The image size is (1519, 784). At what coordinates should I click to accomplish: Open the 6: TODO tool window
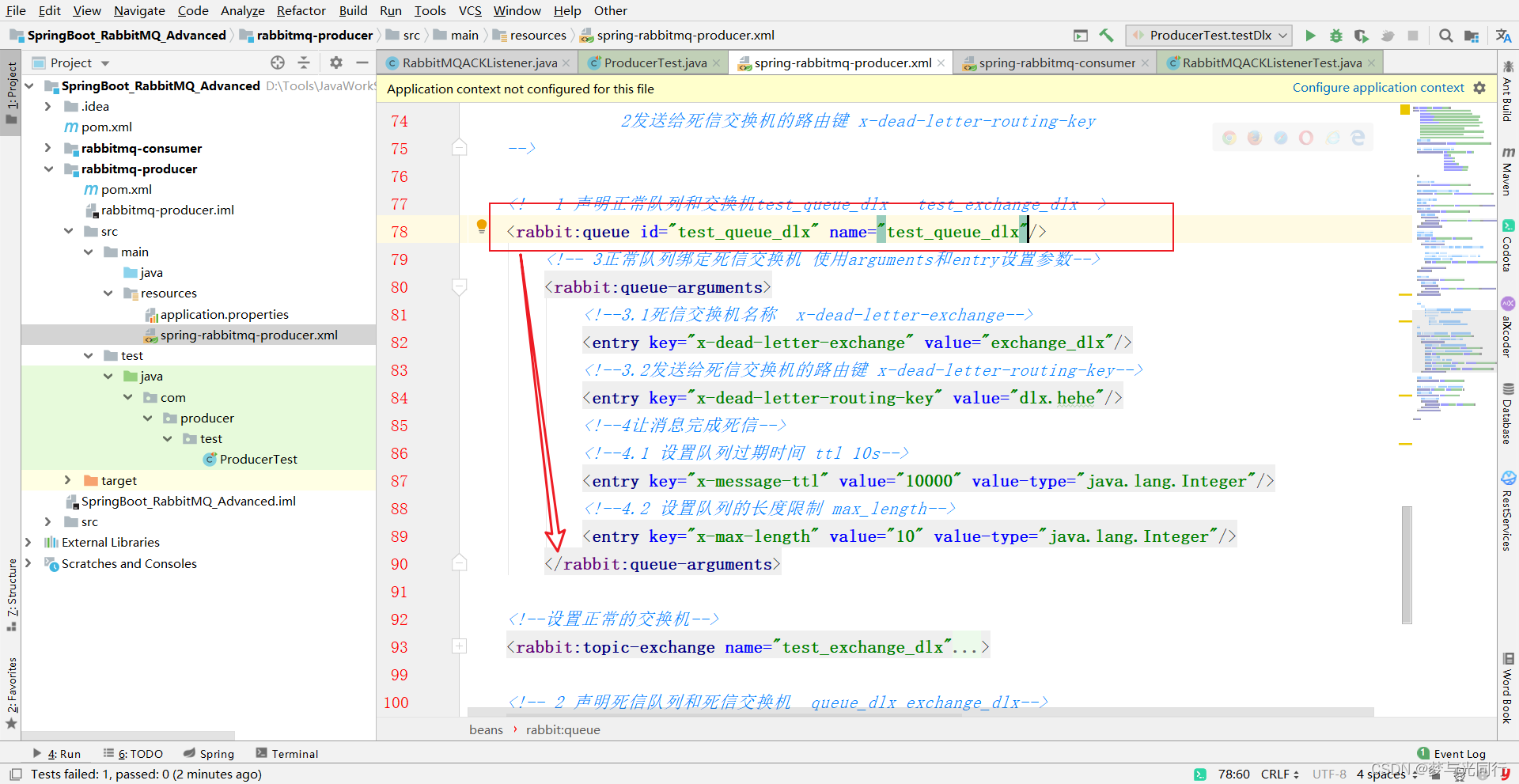point(133,754)
